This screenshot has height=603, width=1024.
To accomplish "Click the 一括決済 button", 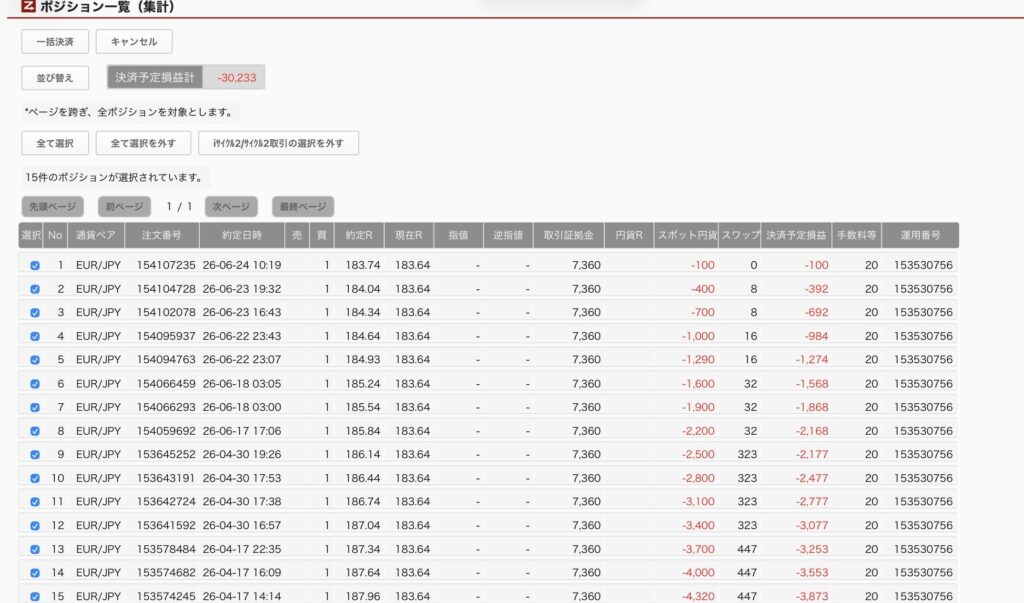I will pyautogui.click(x=55, y=42).
